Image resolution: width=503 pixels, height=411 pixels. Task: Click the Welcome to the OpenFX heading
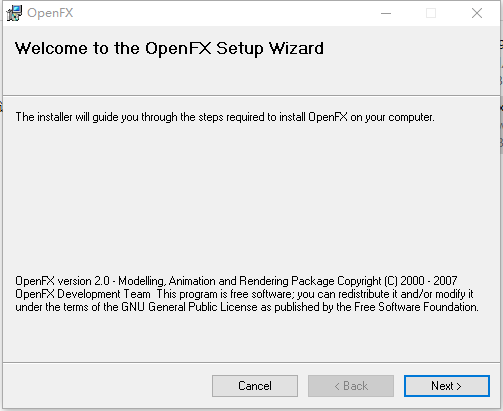click(113, 49)
